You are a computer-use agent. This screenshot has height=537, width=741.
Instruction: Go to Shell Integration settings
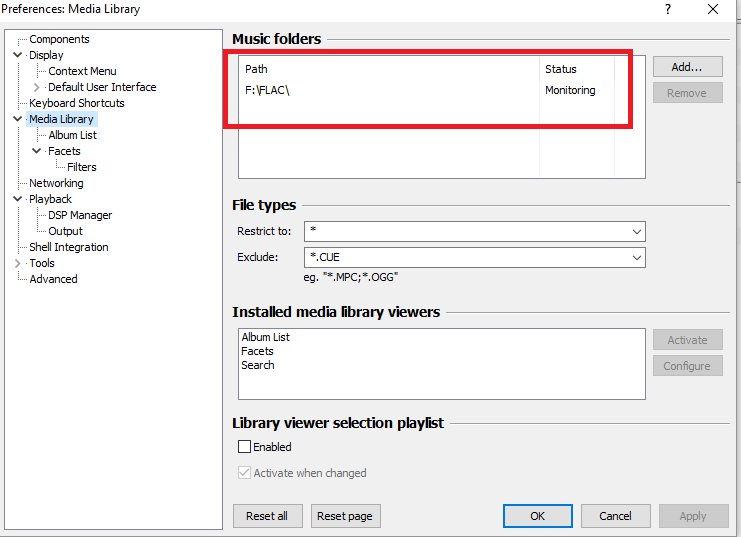coord(69,247)
